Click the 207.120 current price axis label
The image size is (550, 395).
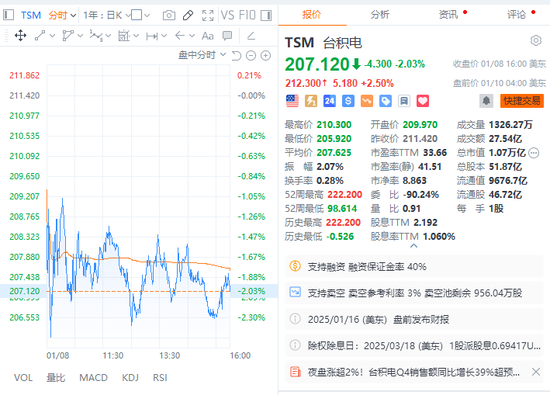pos(25,291)
